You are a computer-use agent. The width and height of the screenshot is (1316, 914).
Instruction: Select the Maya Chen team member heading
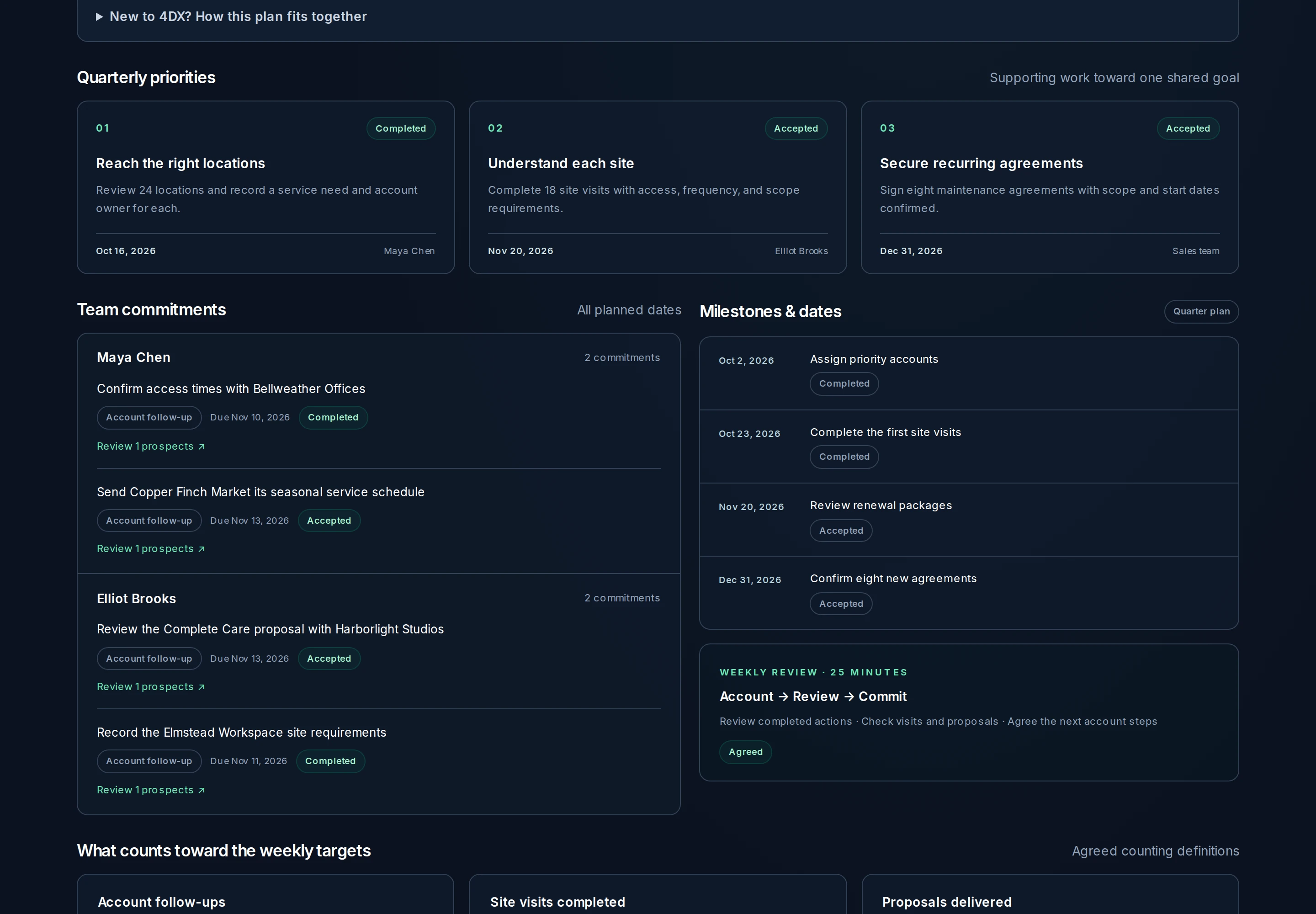pyautogui.click(x=133, y=357)
